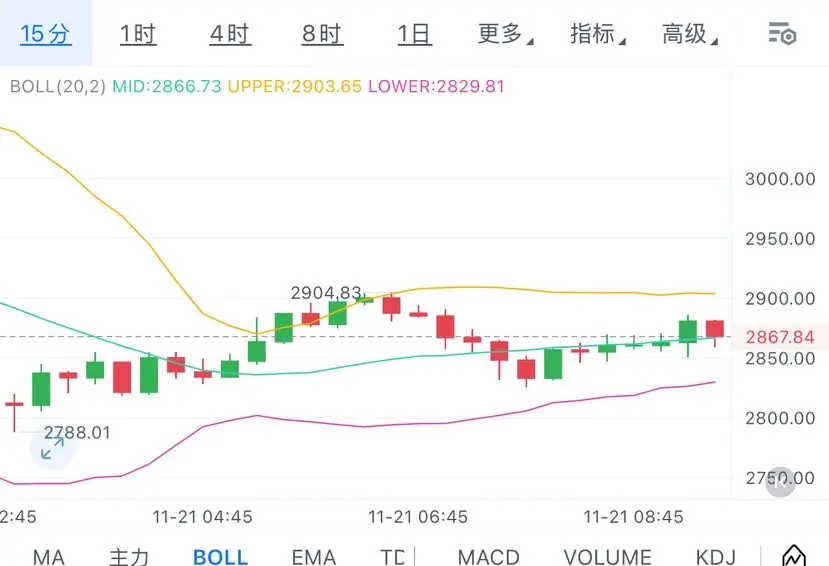Click the 2950.00 price axis label
Screen dimensions: 829x566
tap(780, 239)
